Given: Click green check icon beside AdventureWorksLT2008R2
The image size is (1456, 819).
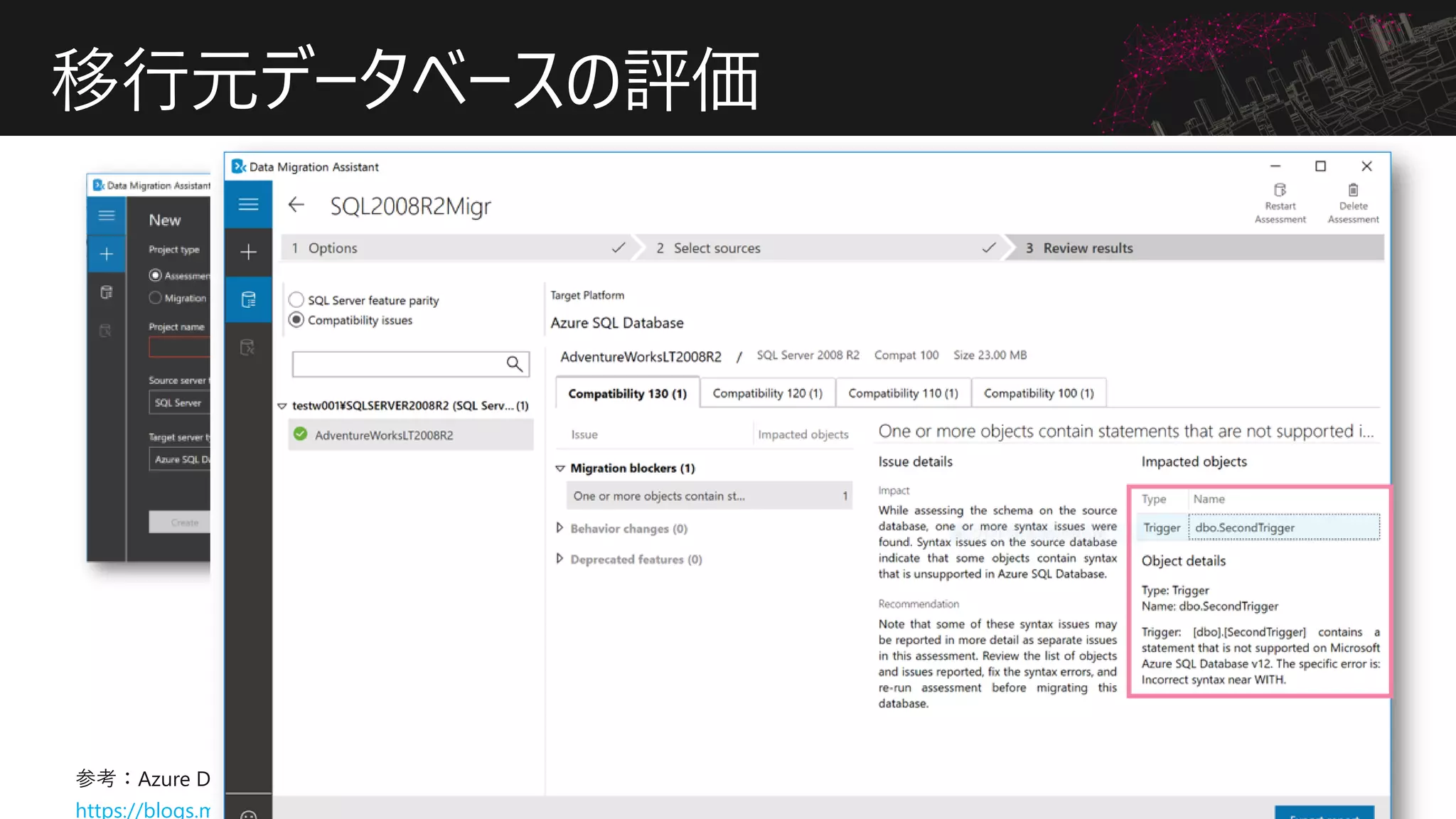Looking at the screenshot, I should coord(300,434).
